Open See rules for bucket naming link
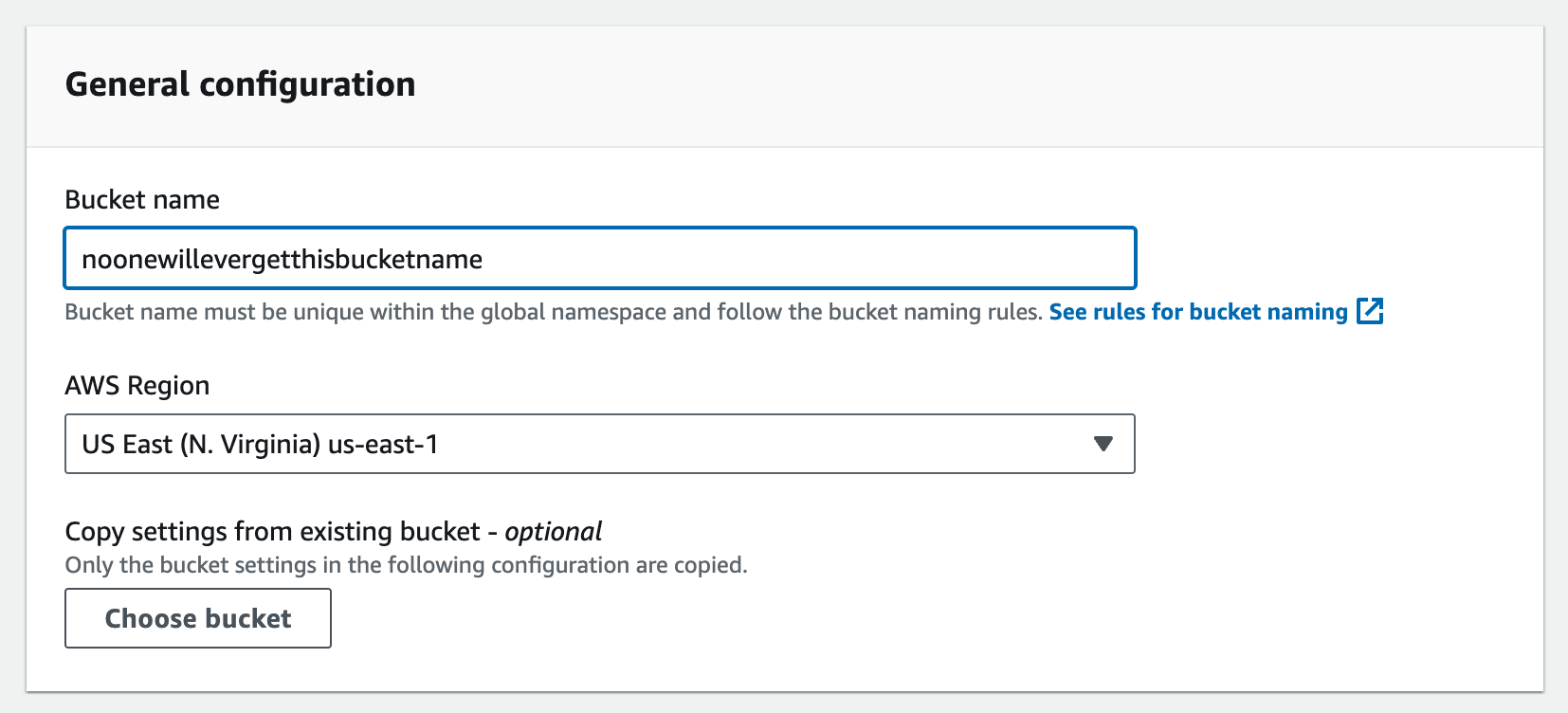 click(1198, 312)
